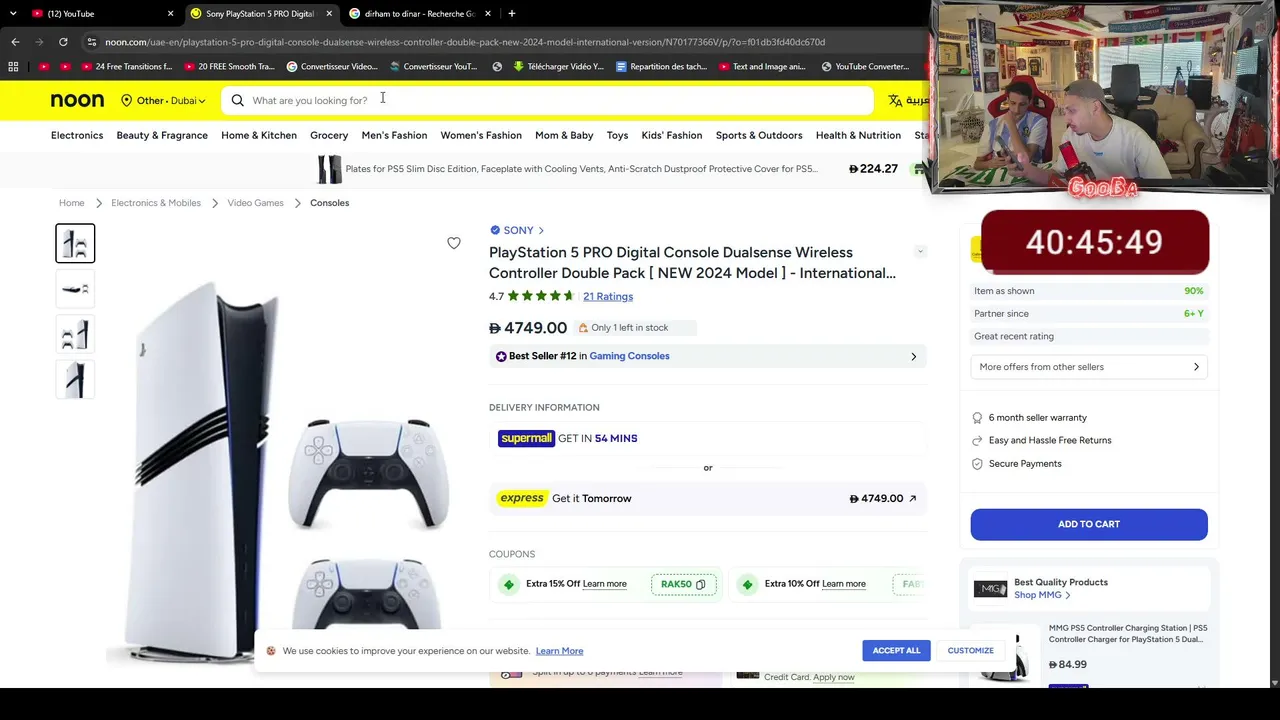Open the YouTube Converter bookmark
The image size is (1280, 720).
click(x=865, y=67)
